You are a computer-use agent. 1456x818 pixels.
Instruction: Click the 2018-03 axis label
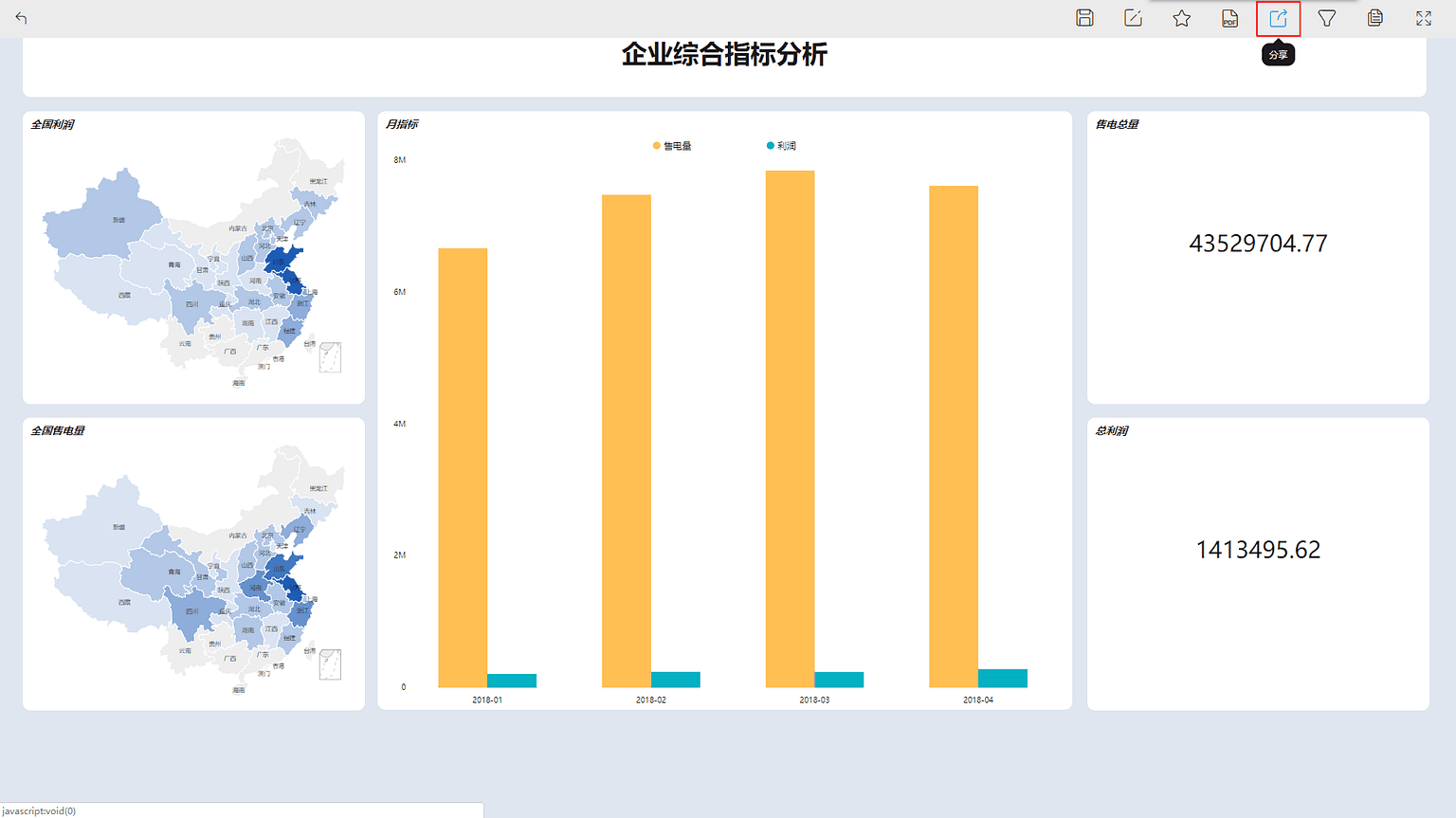click(814, 700)
